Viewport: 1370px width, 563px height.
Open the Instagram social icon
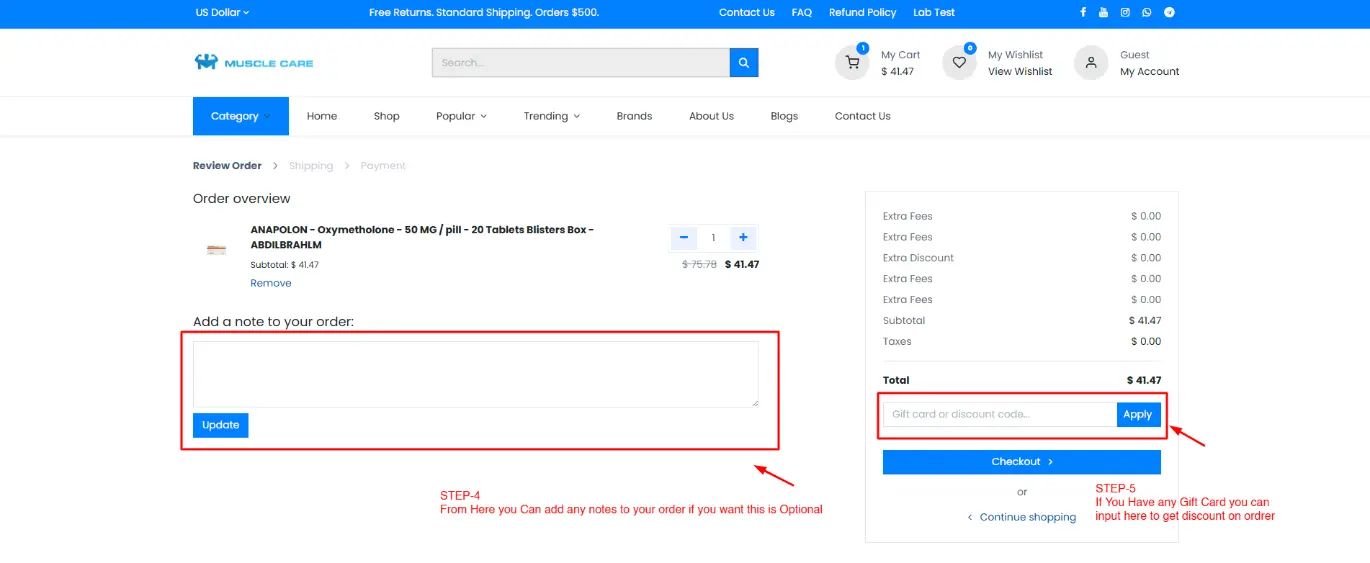[1125, 13]
